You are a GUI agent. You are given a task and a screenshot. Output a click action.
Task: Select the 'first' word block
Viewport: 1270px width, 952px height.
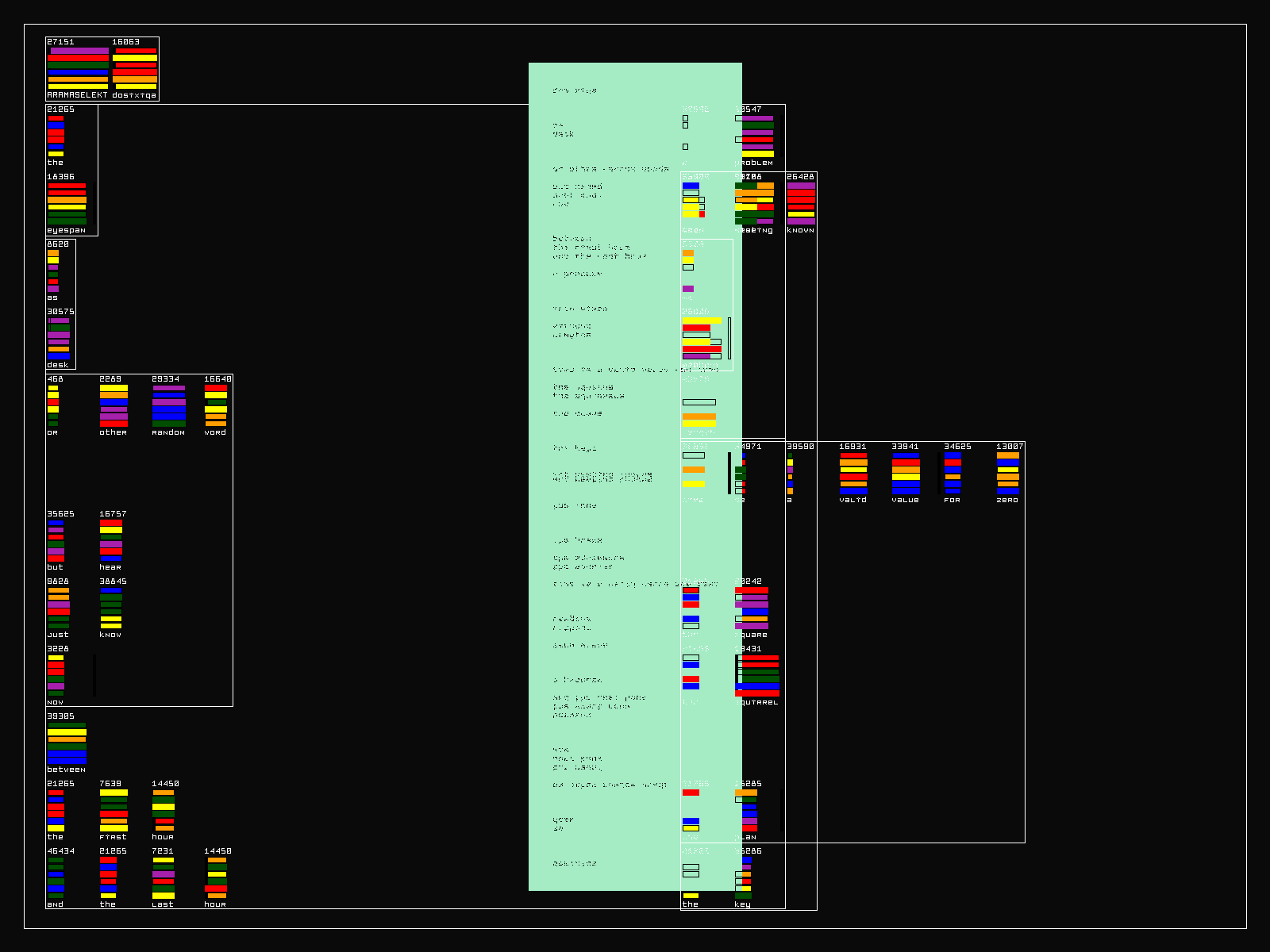pos(114,810)
